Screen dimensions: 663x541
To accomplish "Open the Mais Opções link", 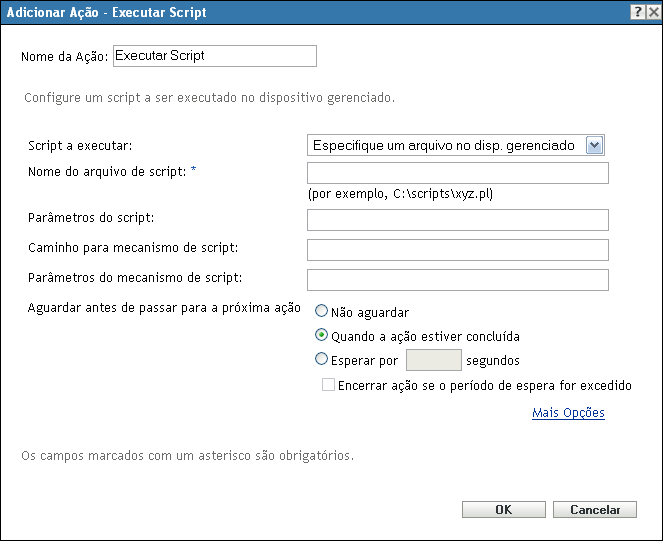I will tap(568, 412).
